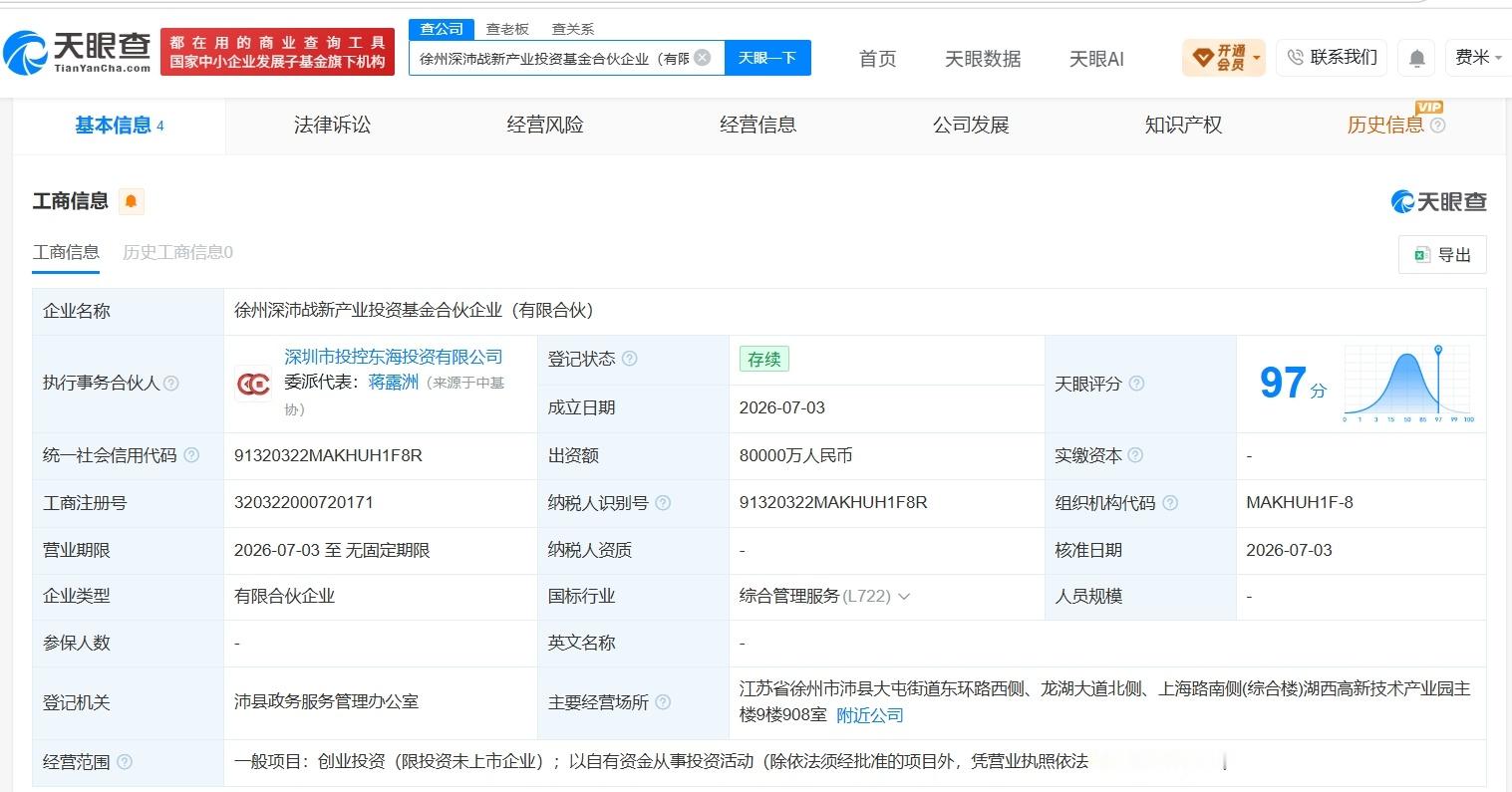The image size is (1512, 792).
Task: Click the help icon next to 经营范围
Action: [125, 762]
